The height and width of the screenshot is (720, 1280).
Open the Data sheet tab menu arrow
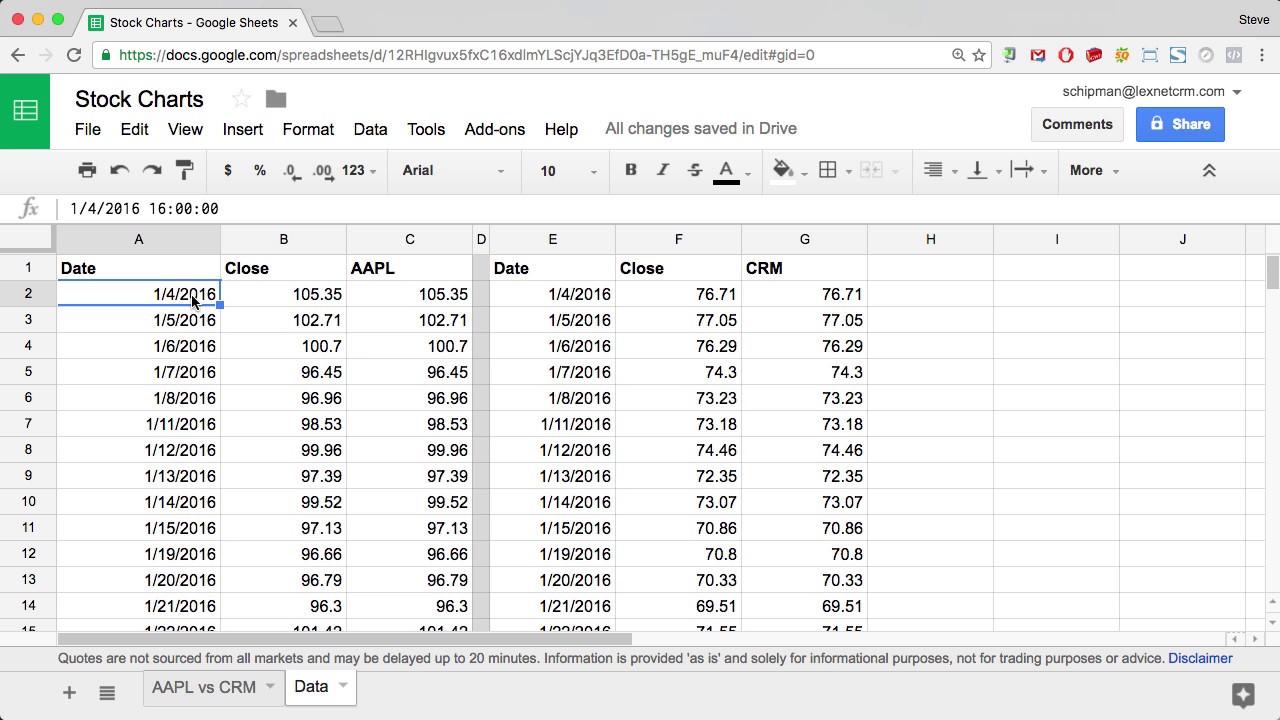point(343,686)
